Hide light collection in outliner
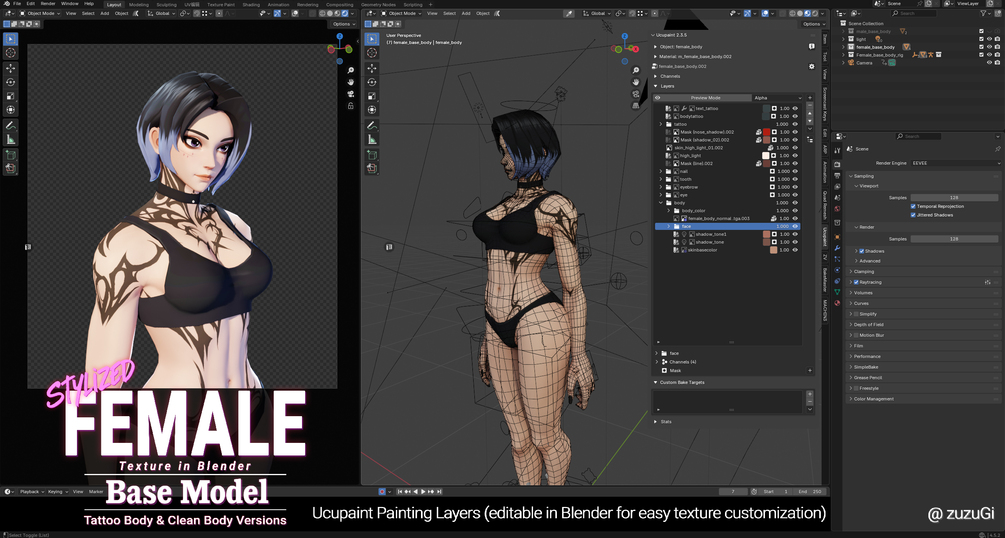Image resolution: width=1005 pixels, height=538 pixels. coord(989,39)
